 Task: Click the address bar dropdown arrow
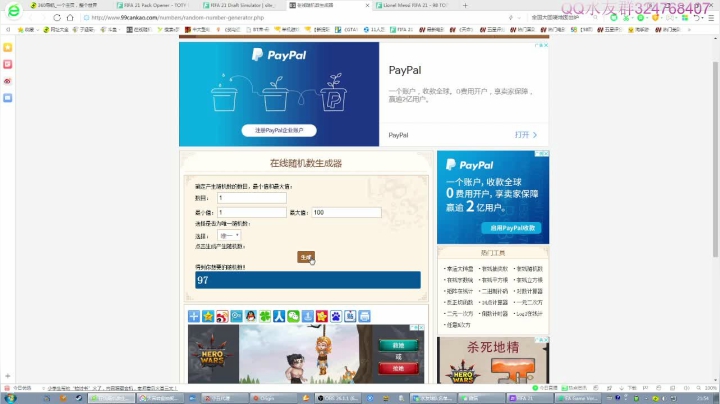tap(519, 17)
